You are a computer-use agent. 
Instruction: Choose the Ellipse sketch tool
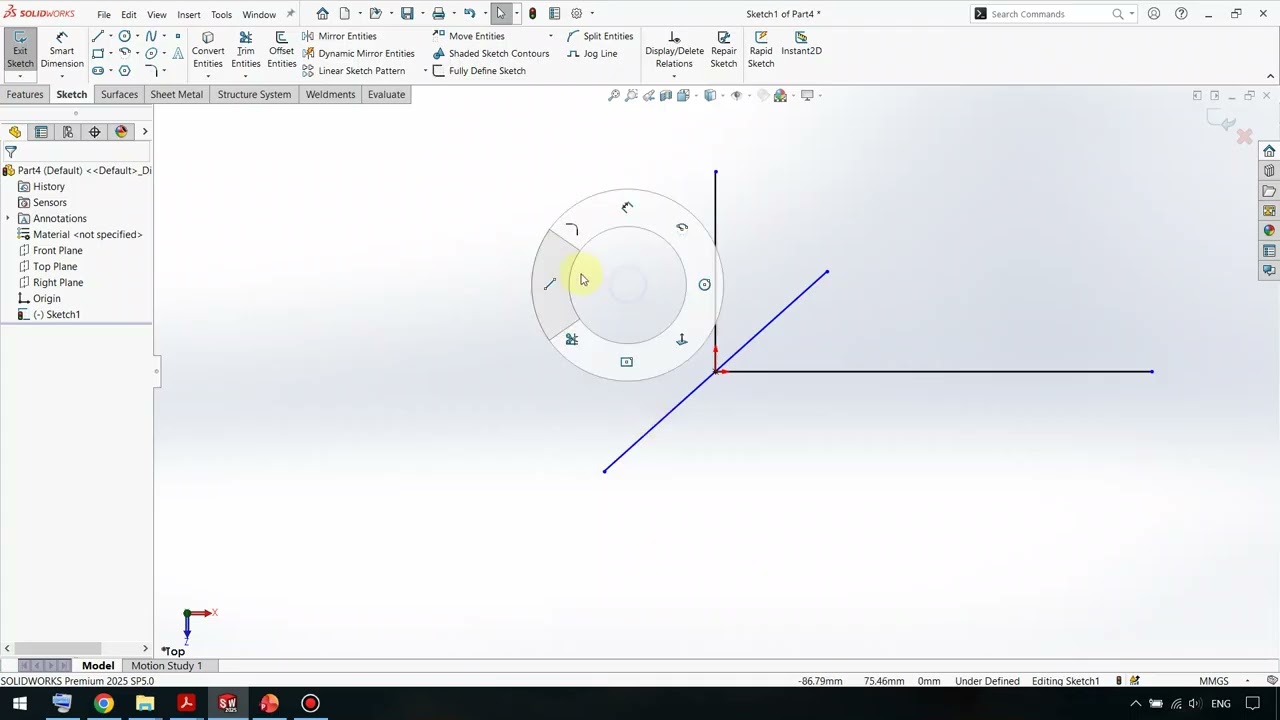coord(151,53)
